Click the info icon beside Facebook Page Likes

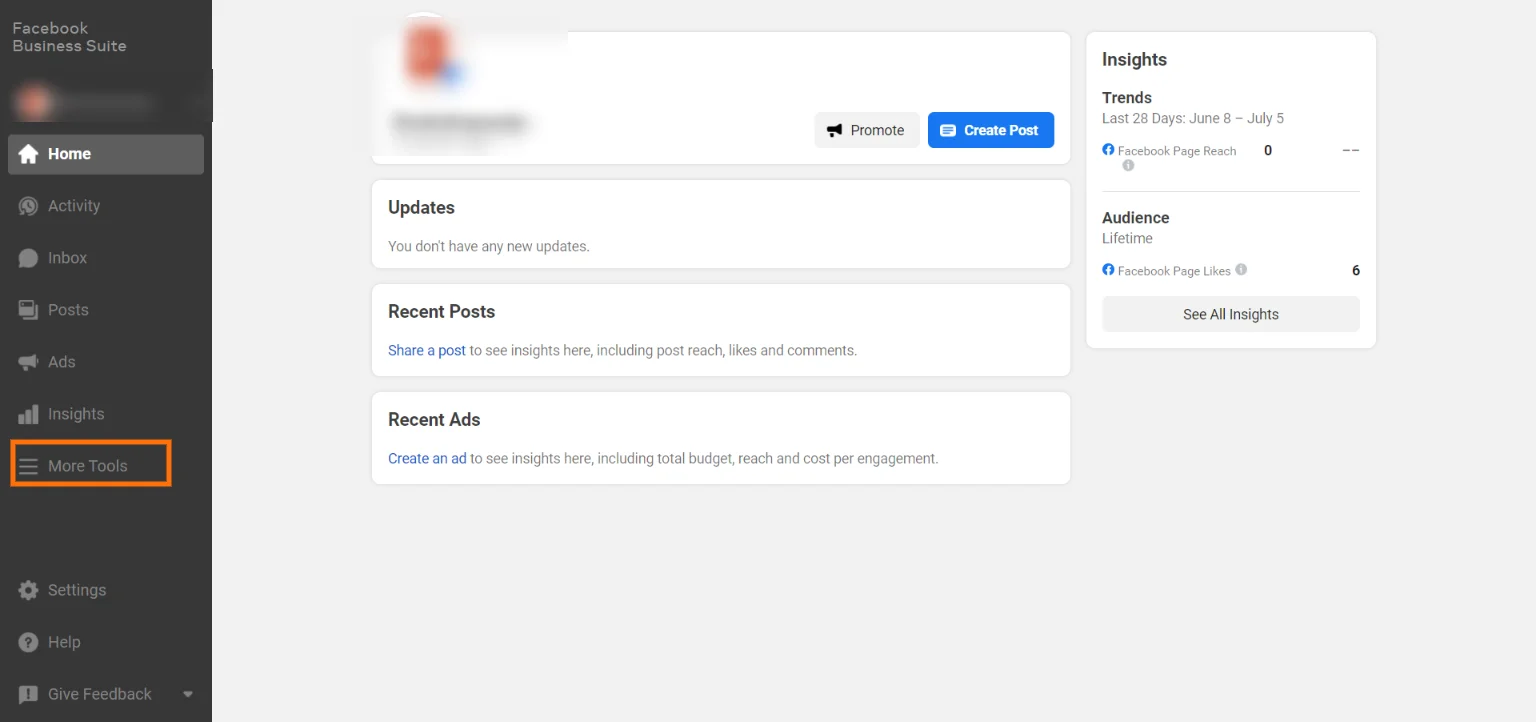(x=1241, y=270)
